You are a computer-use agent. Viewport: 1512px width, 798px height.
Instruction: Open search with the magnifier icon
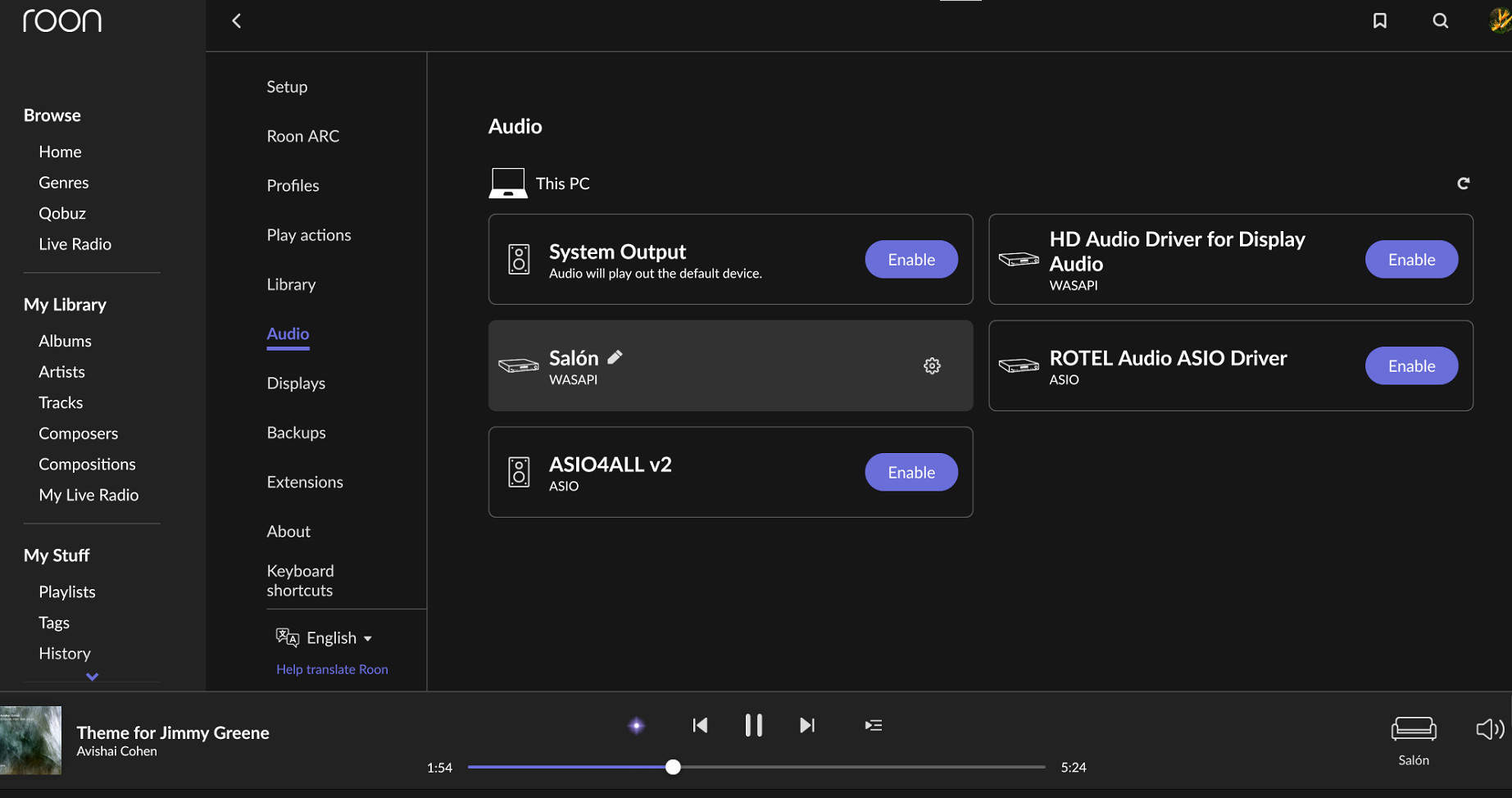pos(1440,20)
